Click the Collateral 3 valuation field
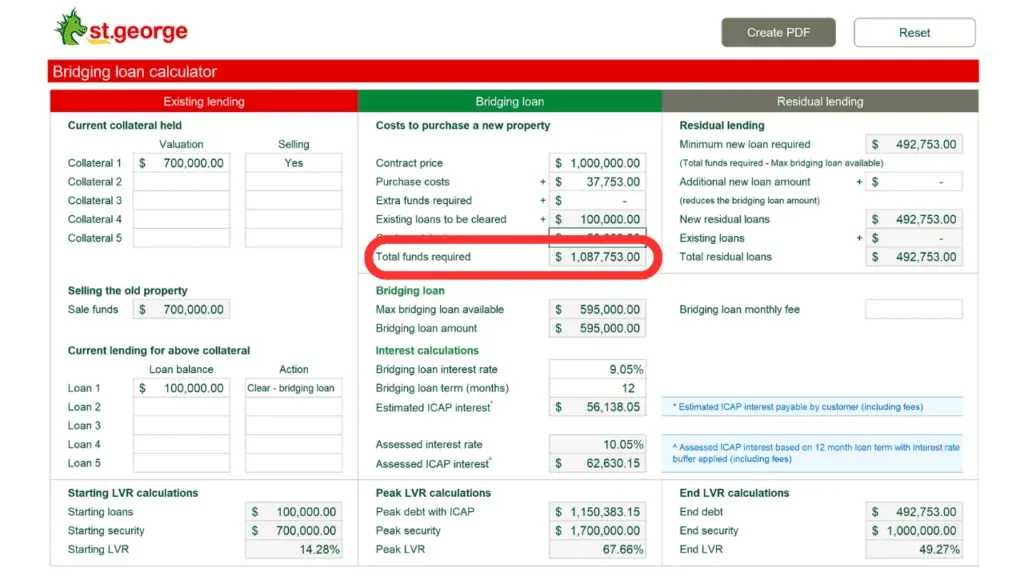The width and height of the screenshot is (1024, 576). (182, 200)
